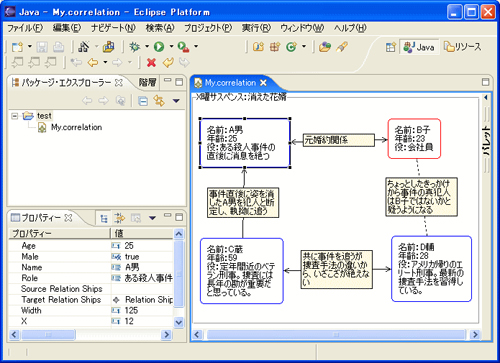Open the 検索(A) menu
Viewport: 500px width, 363px height.
(x=160, y=28)
